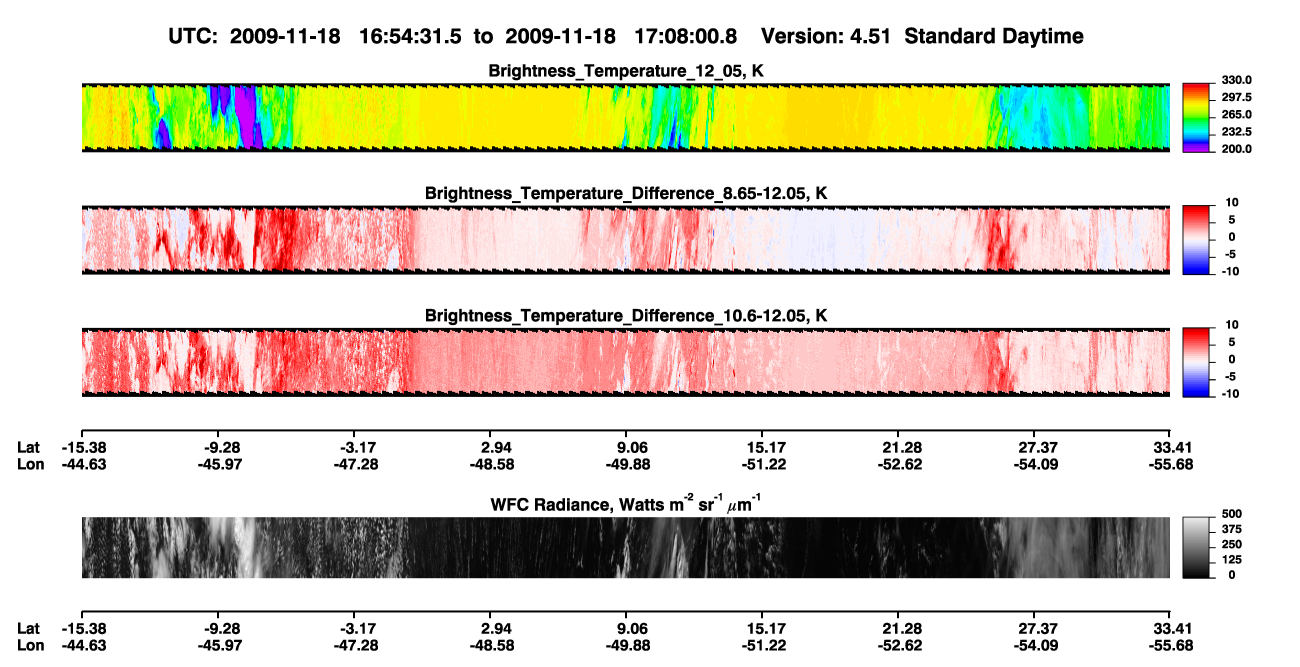Click the 'UTC:' label in the header
The width and height of the screenshot is (1300, 667).
193,36
